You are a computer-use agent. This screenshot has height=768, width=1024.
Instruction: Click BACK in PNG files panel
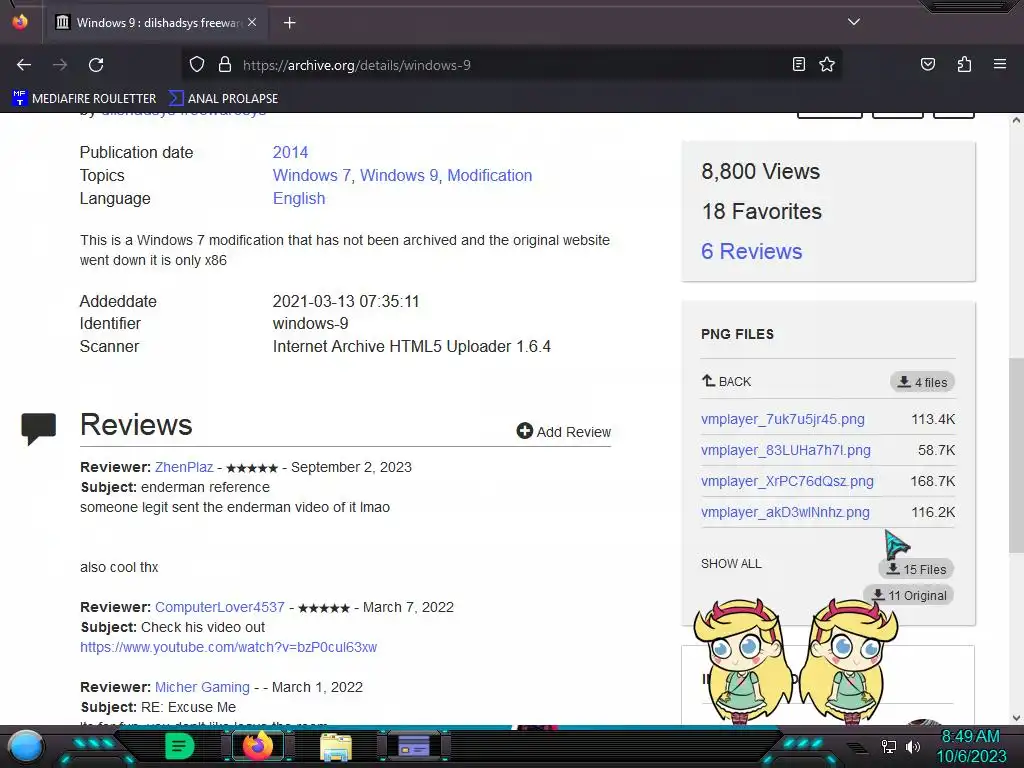point(726,381)
